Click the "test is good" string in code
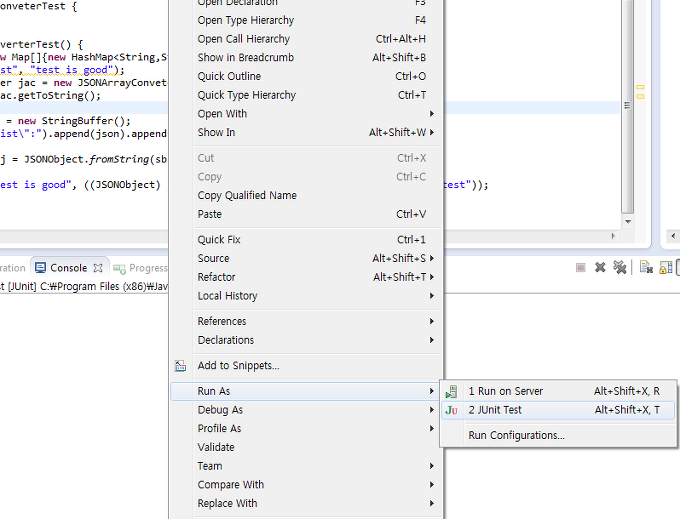Image resolution: width=680 pixels, height=519 pixels. pos(72,70)
